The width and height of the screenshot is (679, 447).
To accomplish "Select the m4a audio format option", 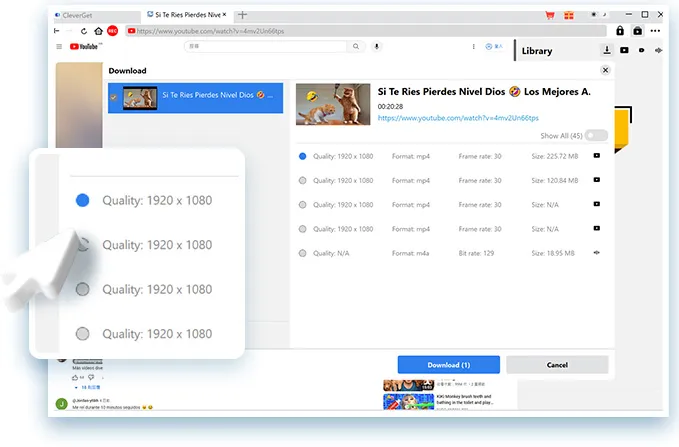I will (302, 253).
